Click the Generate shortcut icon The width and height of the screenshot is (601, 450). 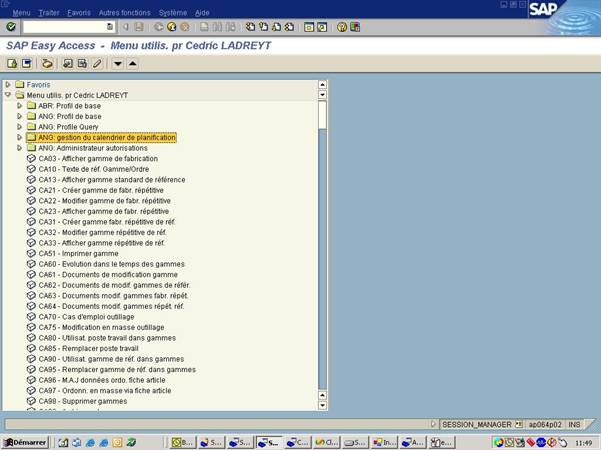click(x=322, y=27)
